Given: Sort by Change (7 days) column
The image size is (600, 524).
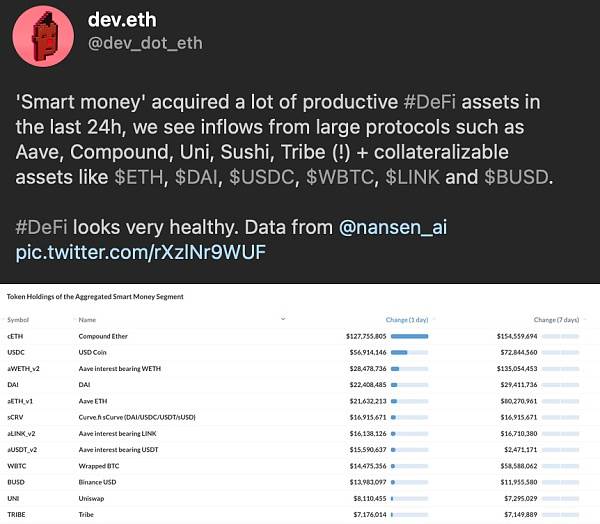Looking at the screenshot, I should click(556, 320).
